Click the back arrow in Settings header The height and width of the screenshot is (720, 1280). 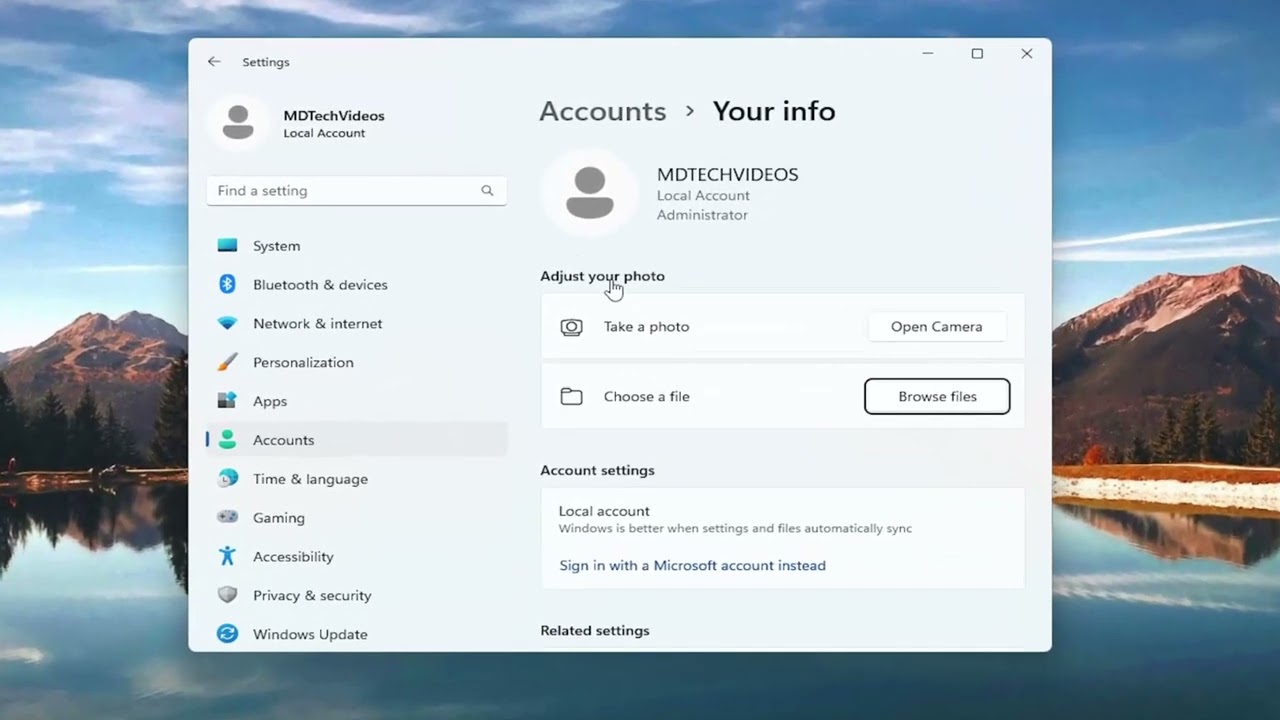[x=214, y=62]
